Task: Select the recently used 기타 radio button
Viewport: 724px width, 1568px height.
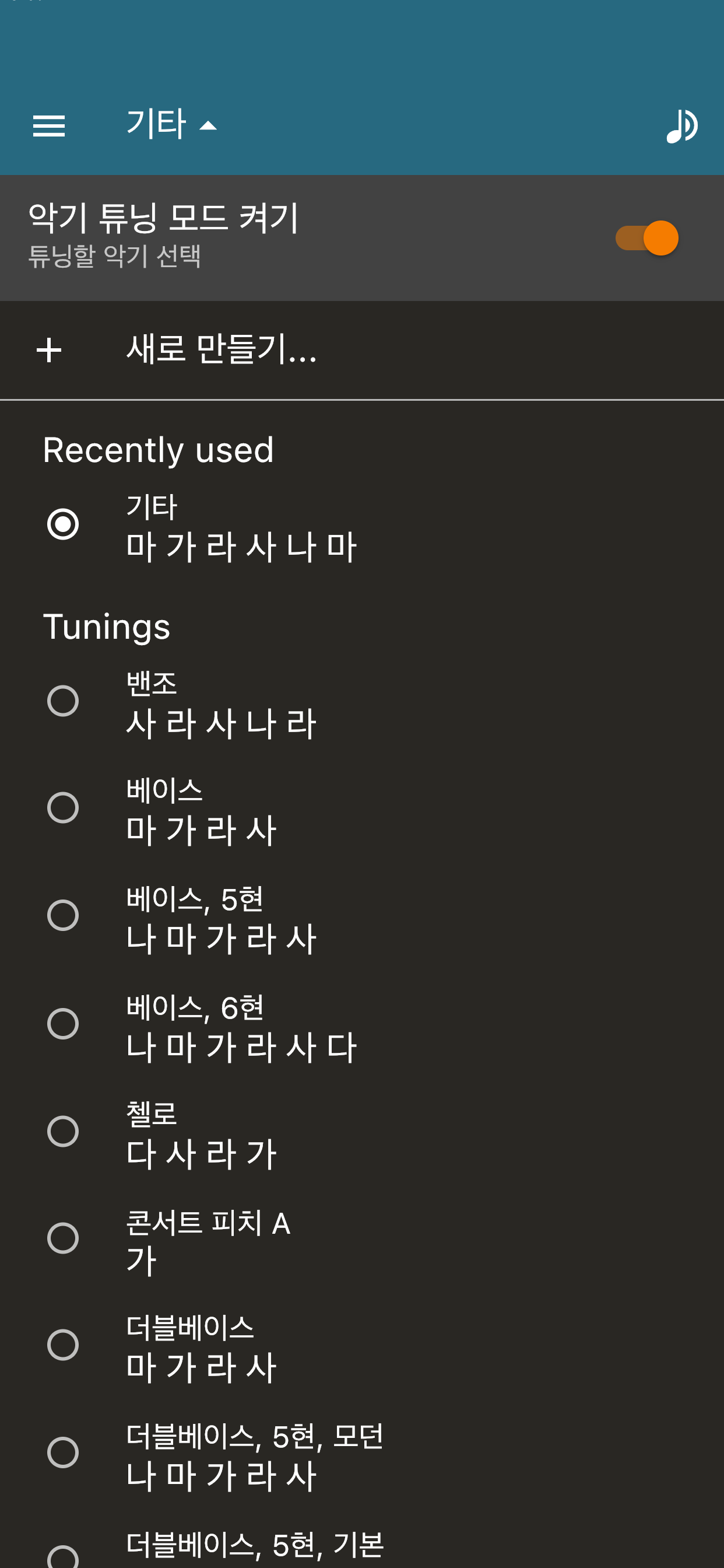Action: [x=64, y=524]
